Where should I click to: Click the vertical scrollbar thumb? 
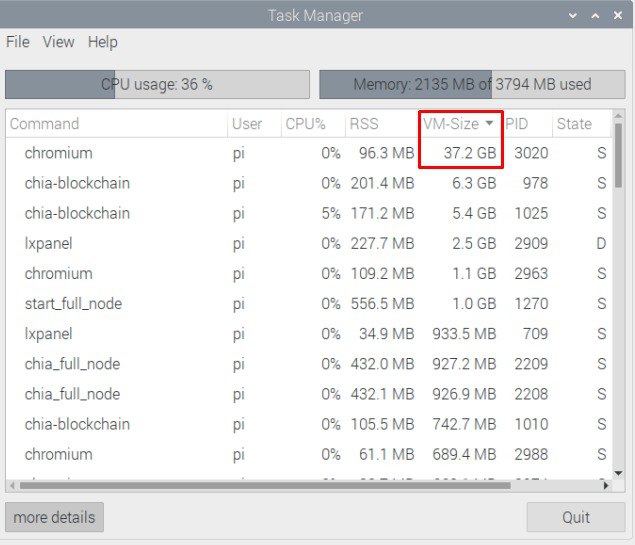[618, 155]
